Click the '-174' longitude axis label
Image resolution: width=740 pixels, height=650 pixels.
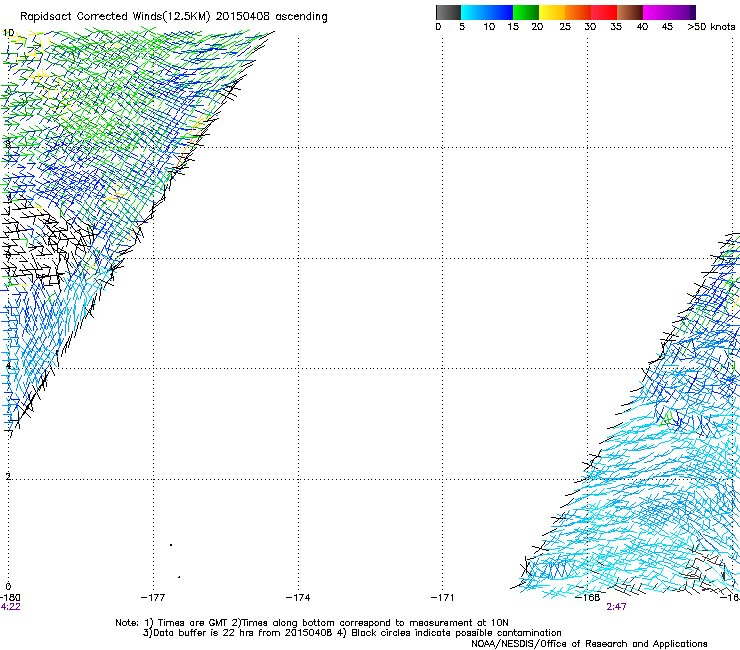[x=298, y=598]
